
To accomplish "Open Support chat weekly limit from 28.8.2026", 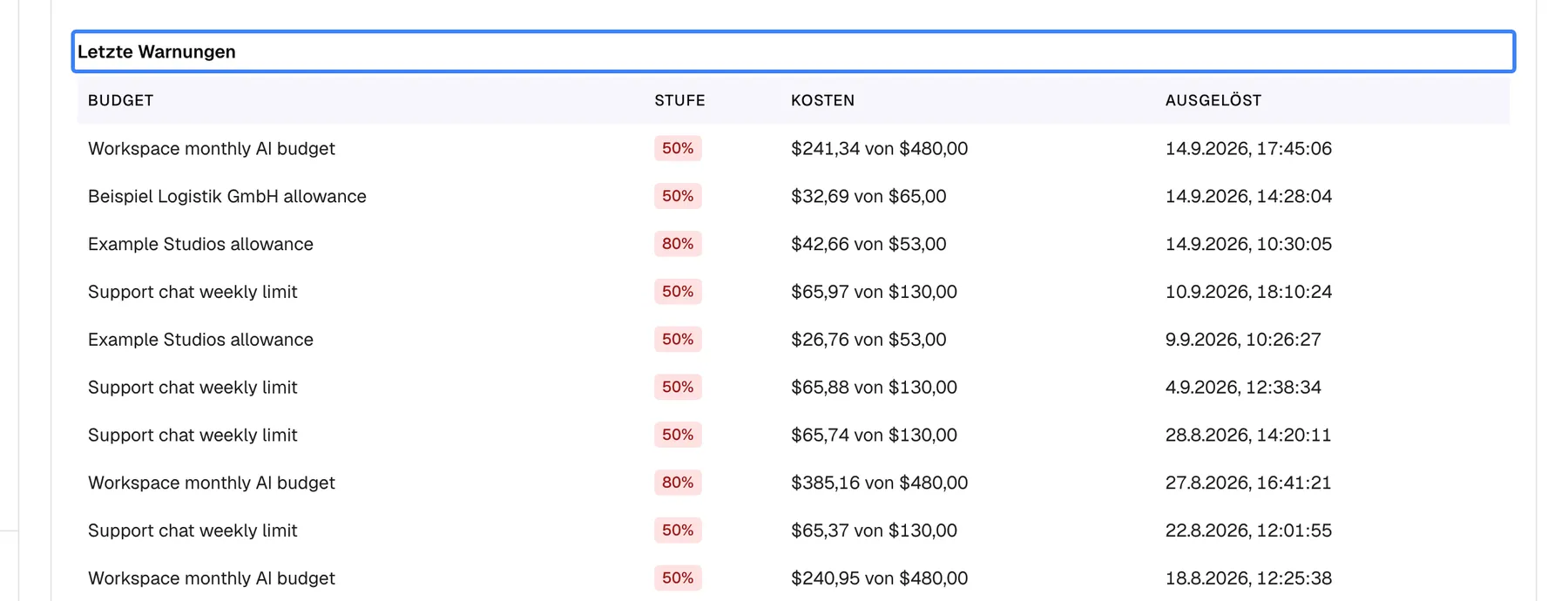I will click(x=193, y=436).
